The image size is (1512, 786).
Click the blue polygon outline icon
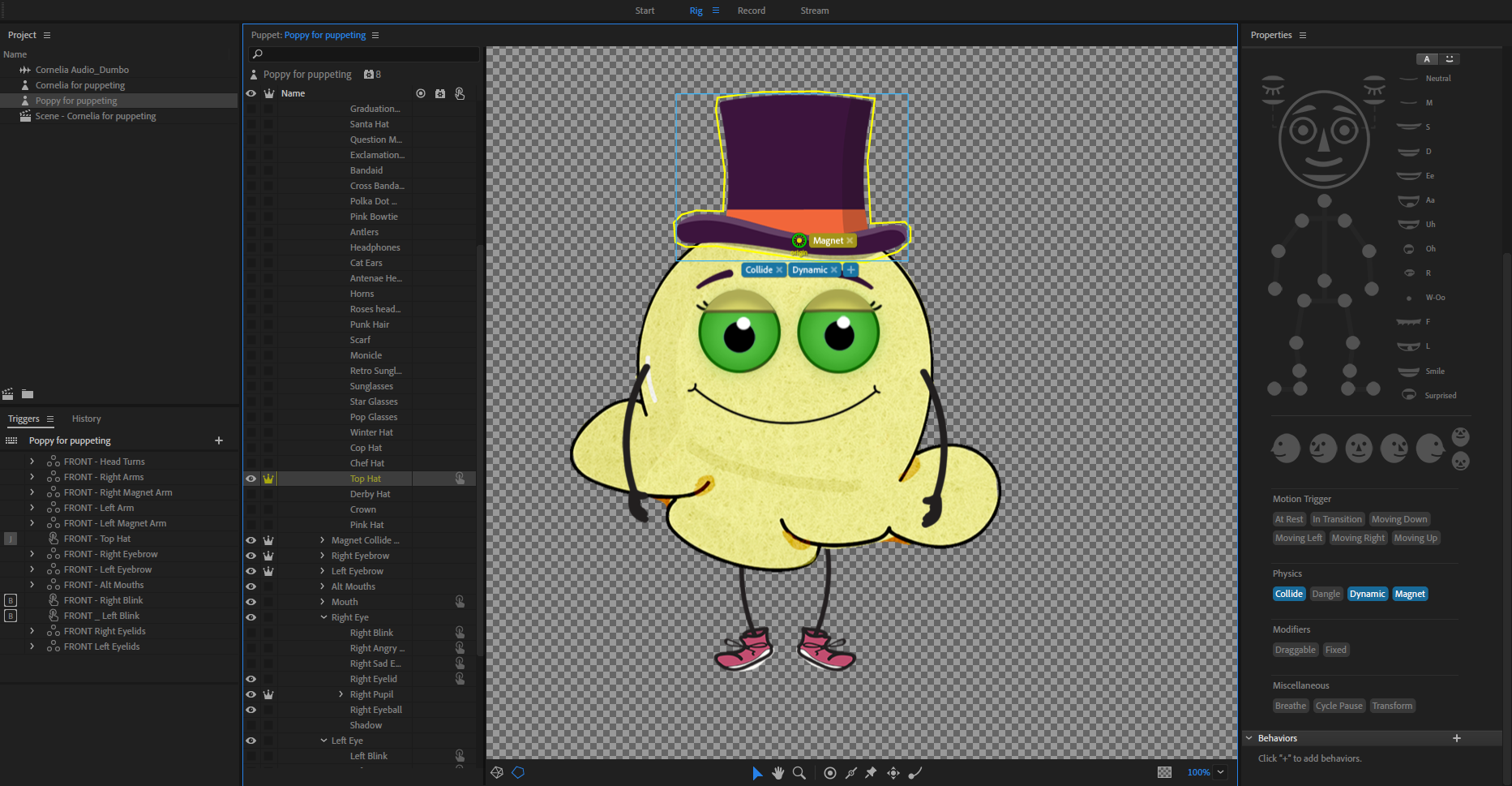click(x=518, y=772)
